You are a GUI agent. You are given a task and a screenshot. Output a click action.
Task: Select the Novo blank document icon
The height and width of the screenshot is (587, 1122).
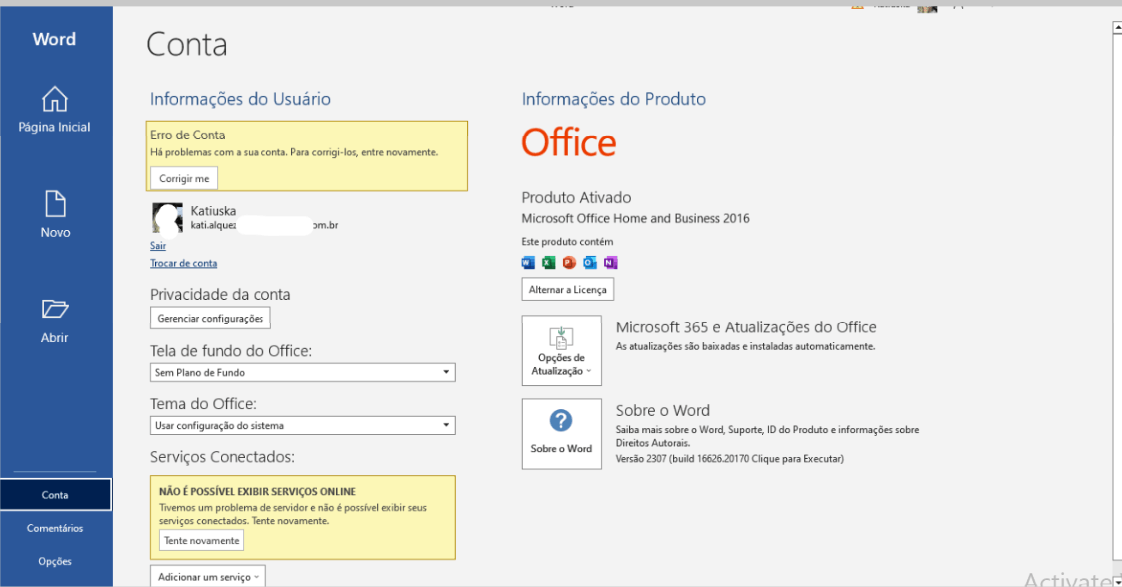pyautogui.click(x=55, y=204)
